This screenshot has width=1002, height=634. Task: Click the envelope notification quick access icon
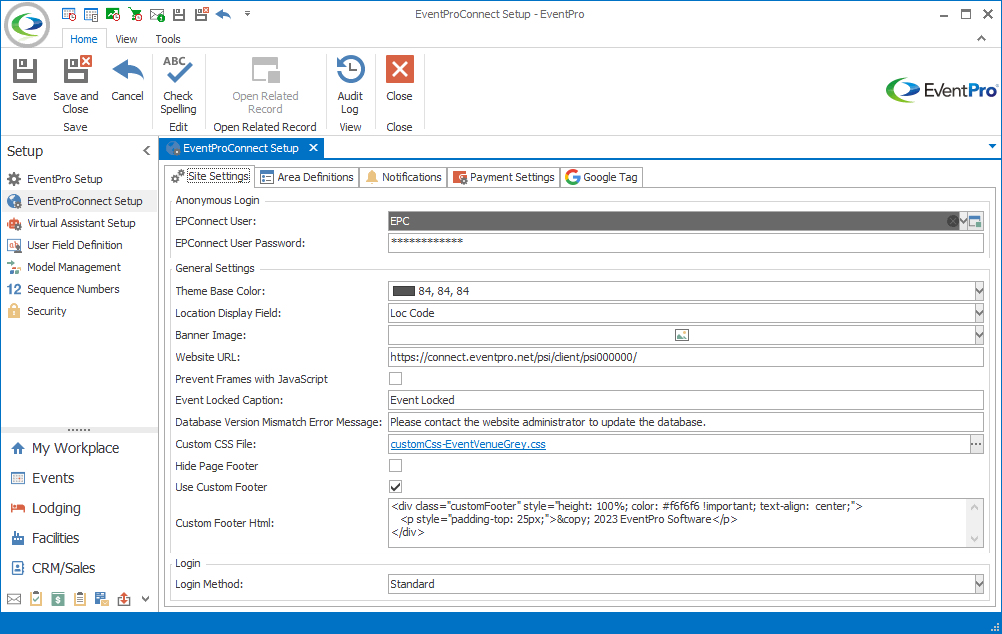[157, 14]
